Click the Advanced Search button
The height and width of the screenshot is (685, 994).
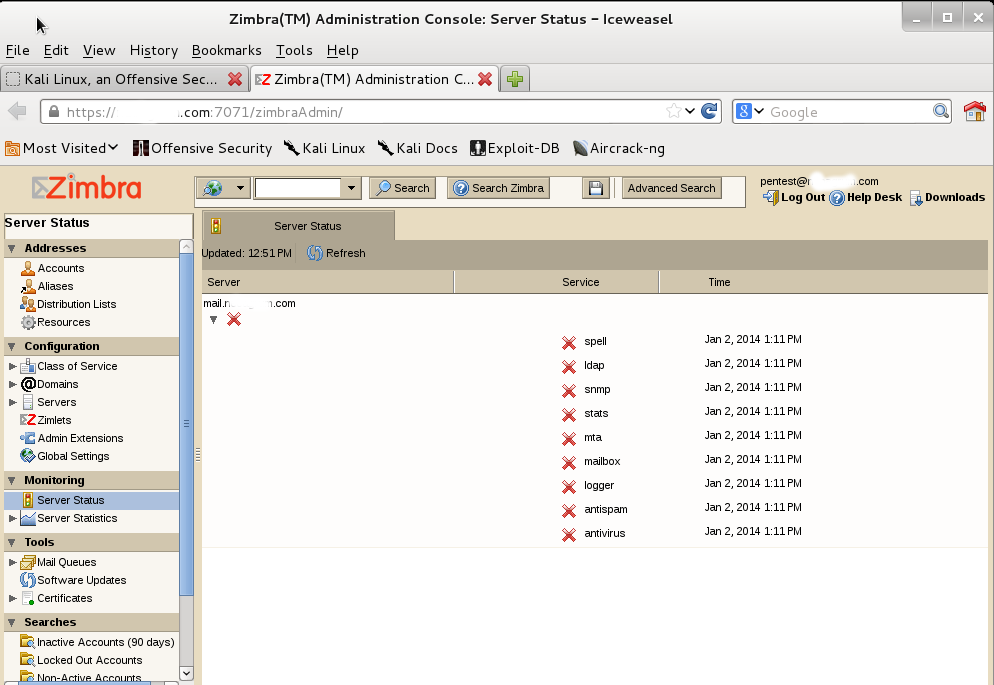[671, 188]
